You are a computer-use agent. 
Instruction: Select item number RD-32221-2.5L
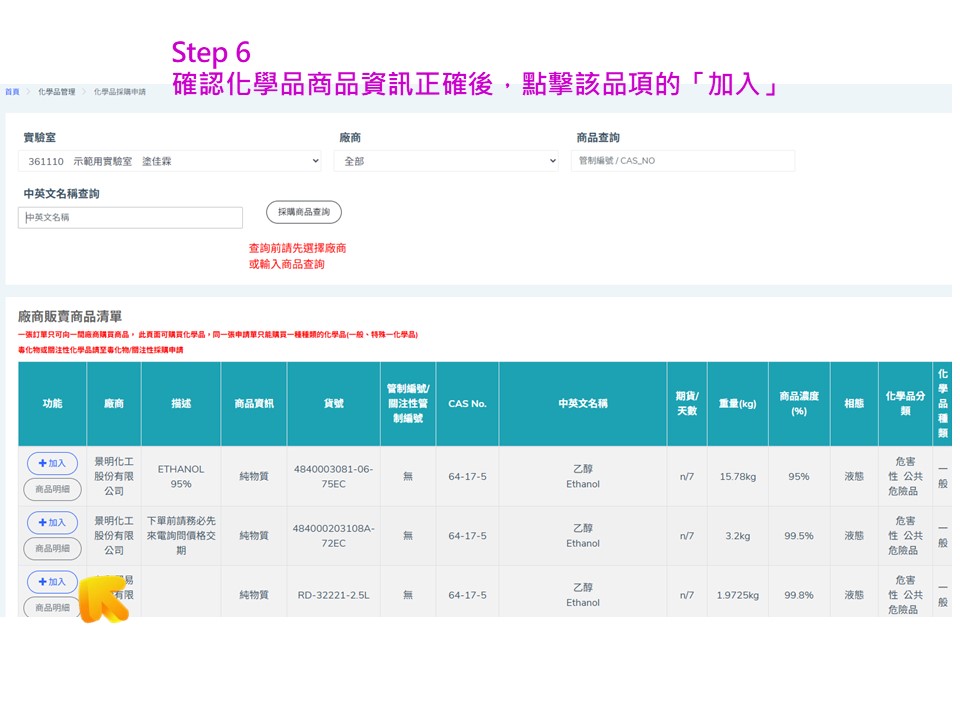334,595
